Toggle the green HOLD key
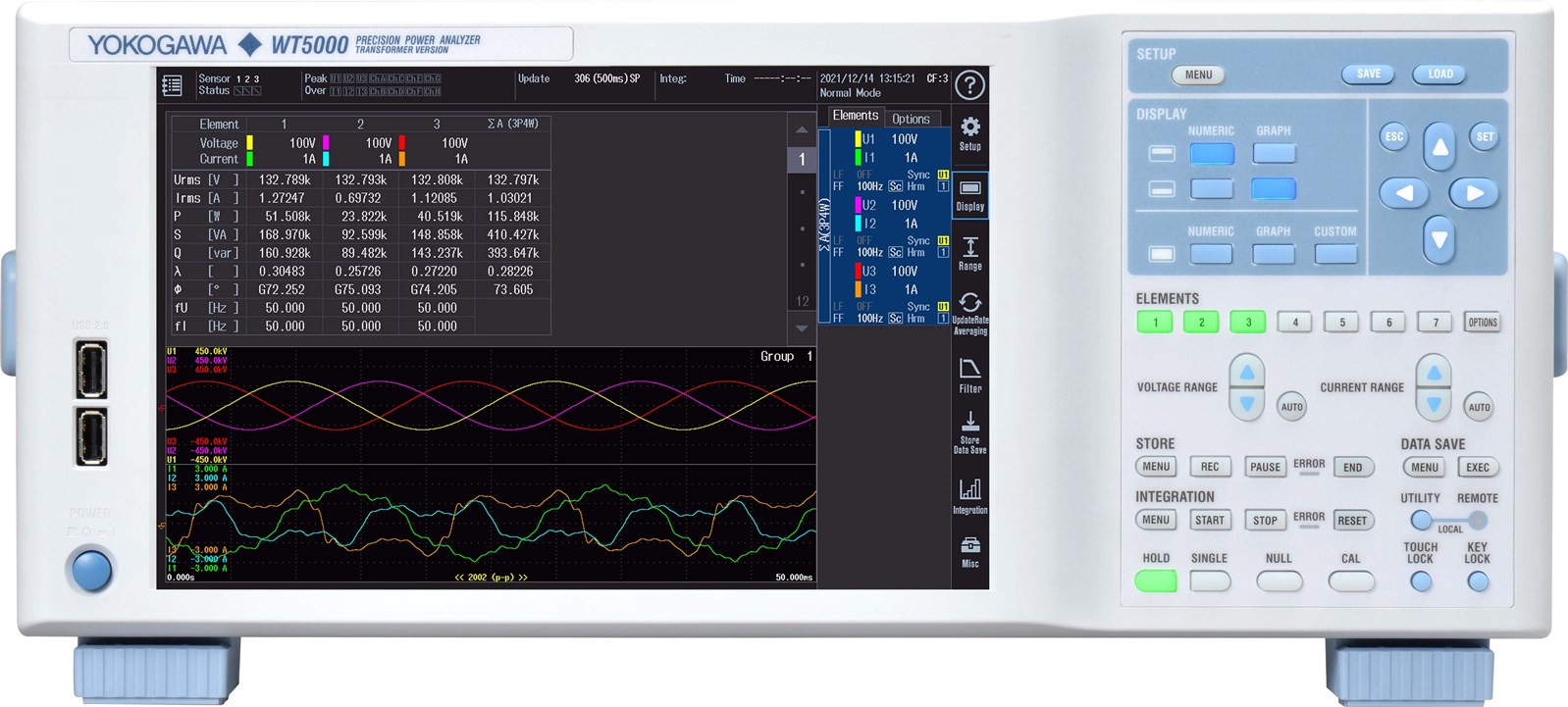Screen dimensions: 1568x707 pos(1156,581)
